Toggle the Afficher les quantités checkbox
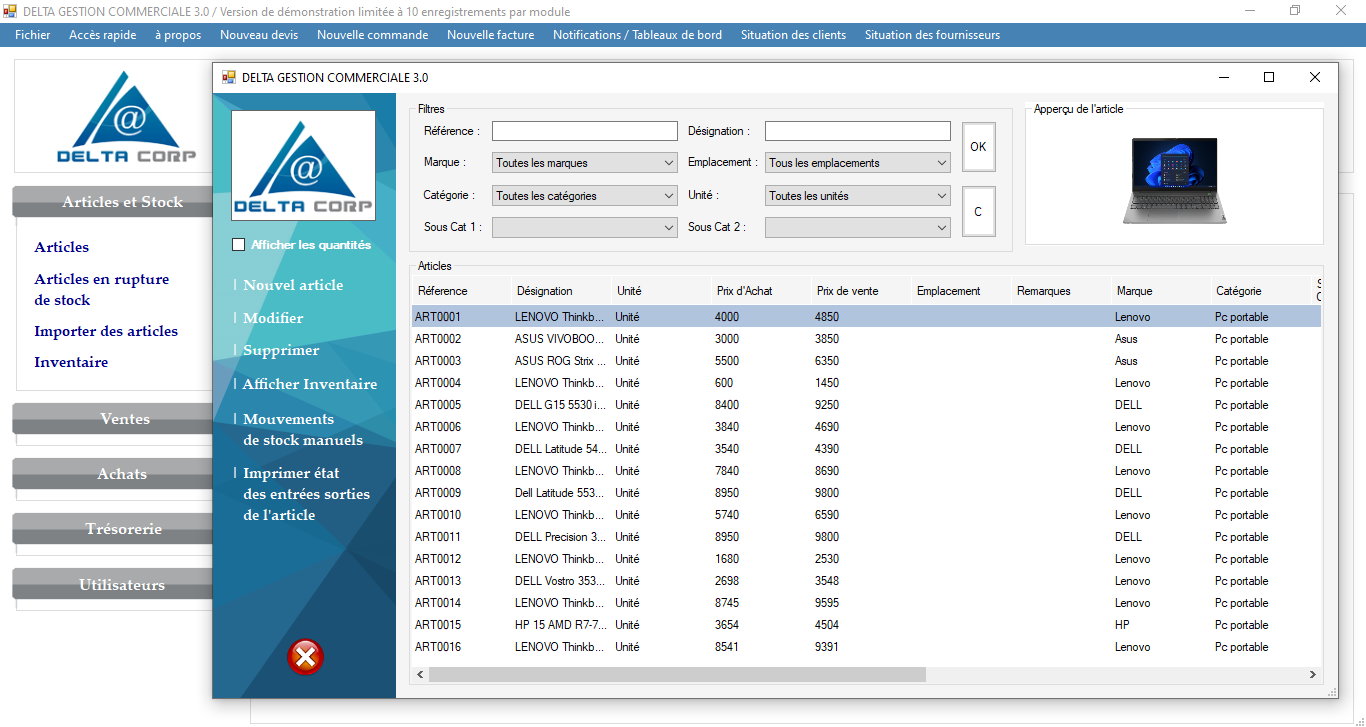 point(238,244)
